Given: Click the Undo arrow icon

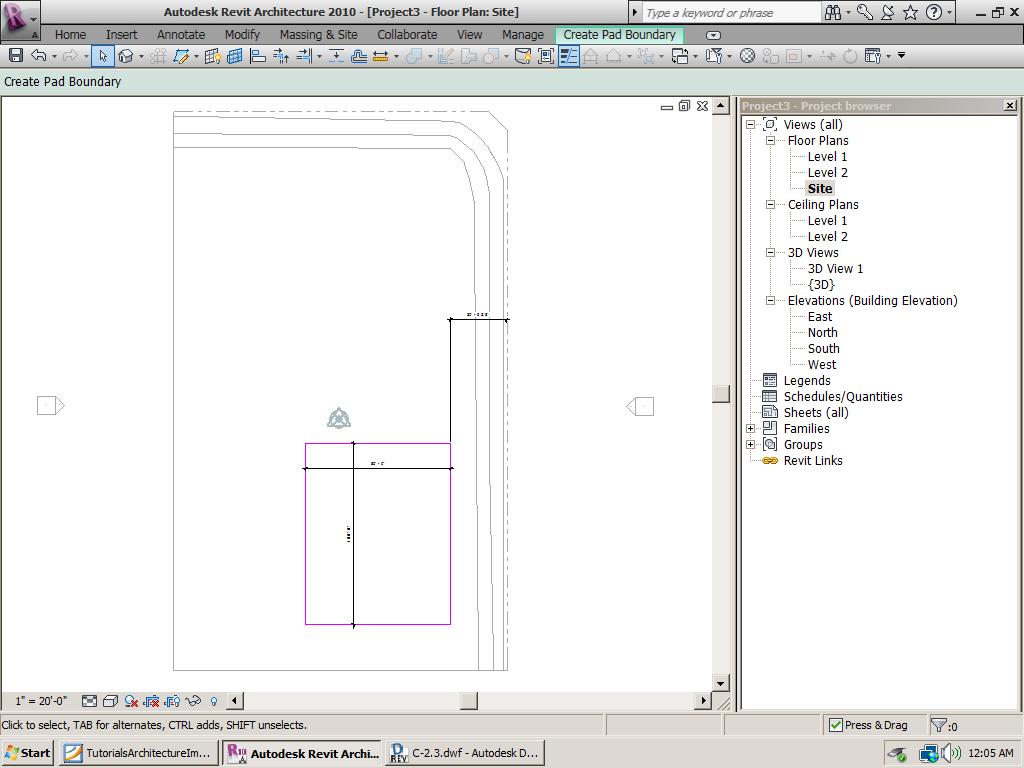Looking at the screenshot, I should pyautogui.click(x=39, y=56).
